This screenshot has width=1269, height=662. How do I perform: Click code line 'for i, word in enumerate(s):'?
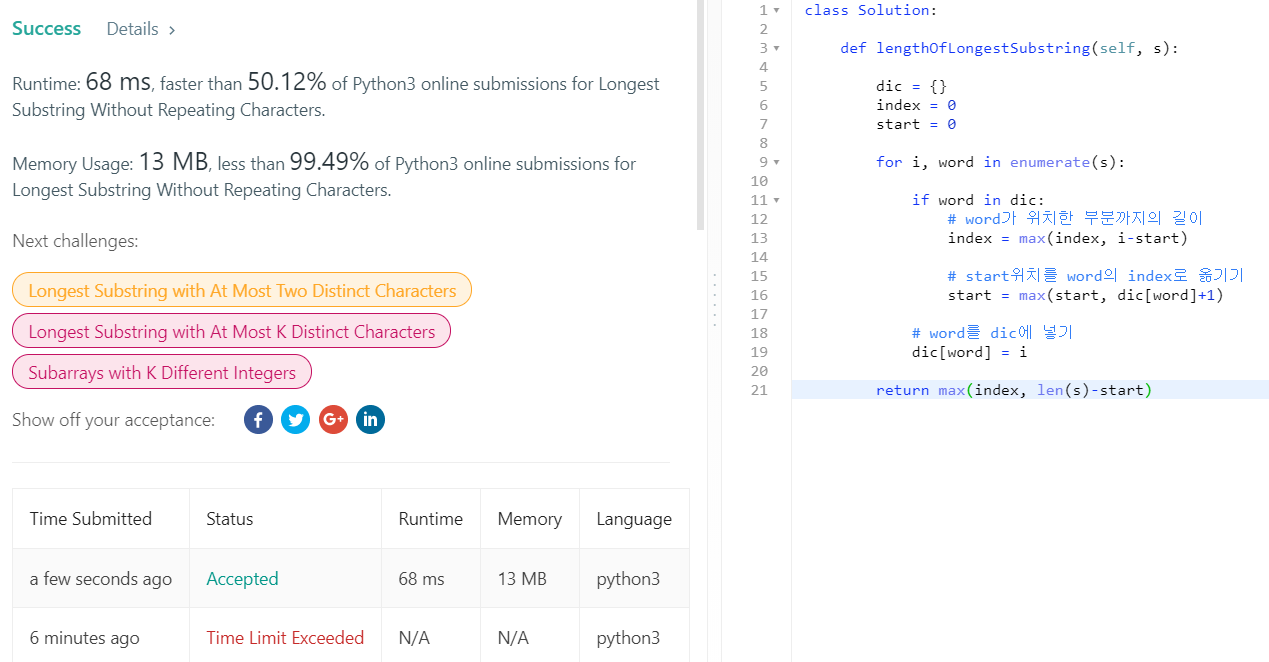[x=1000, y=162]
